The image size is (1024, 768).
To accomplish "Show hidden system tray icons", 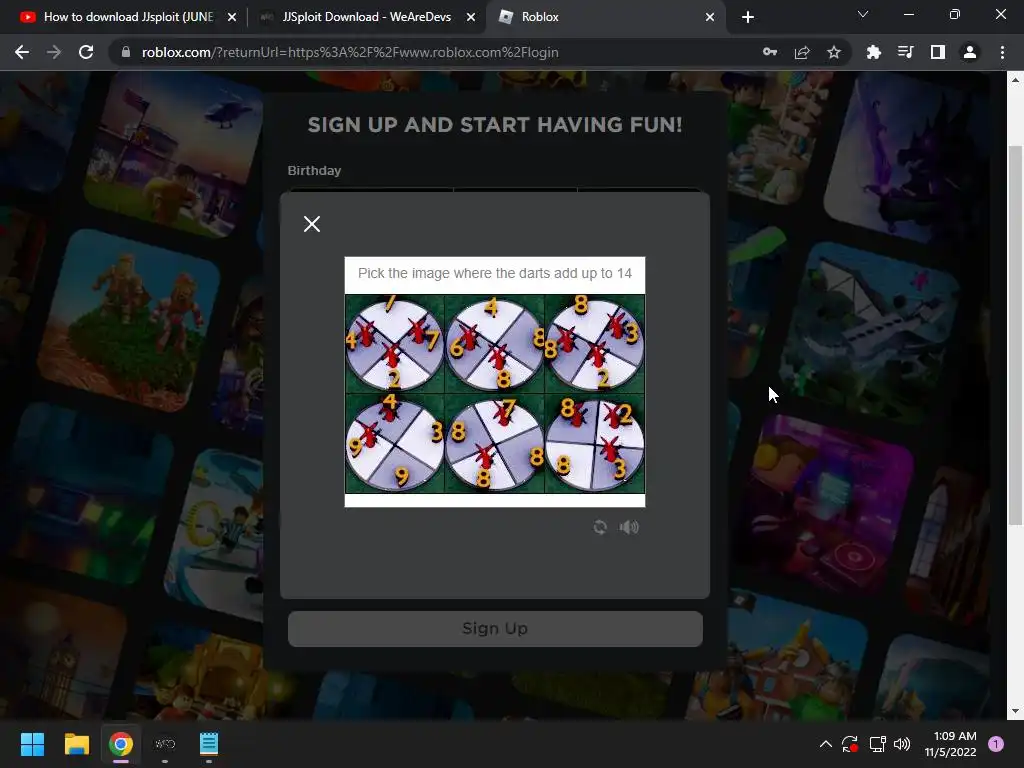I will [825, 744].
